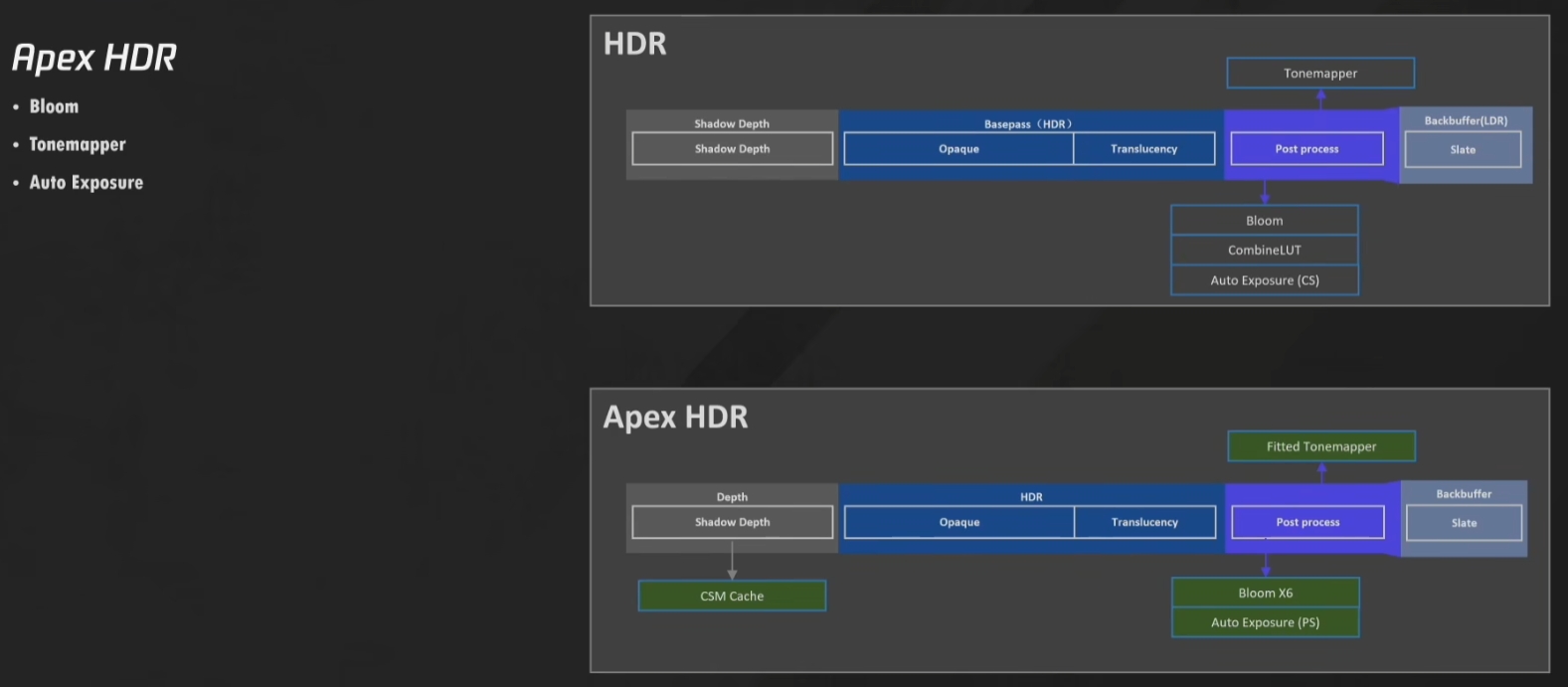The width and height of the screenshot is (1568, 687).
Task: Click the green CSM Cache box
Action: [x=732, y=596]
